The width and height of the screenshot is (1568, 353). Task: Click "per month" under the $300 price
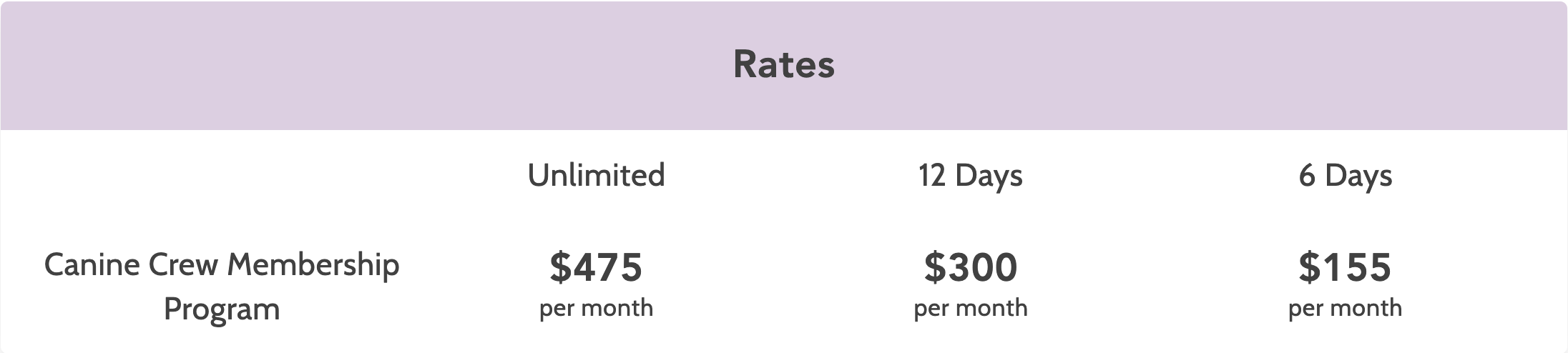(x=970, y=308)
